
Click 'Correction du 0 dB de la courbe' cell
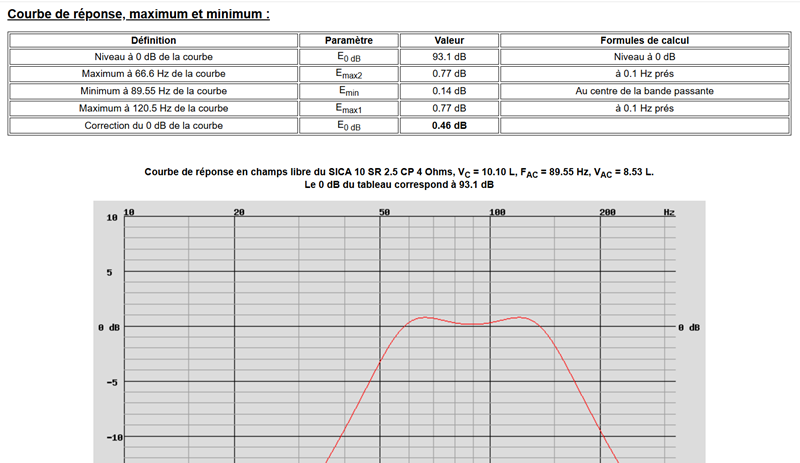(x=154, y=126)
